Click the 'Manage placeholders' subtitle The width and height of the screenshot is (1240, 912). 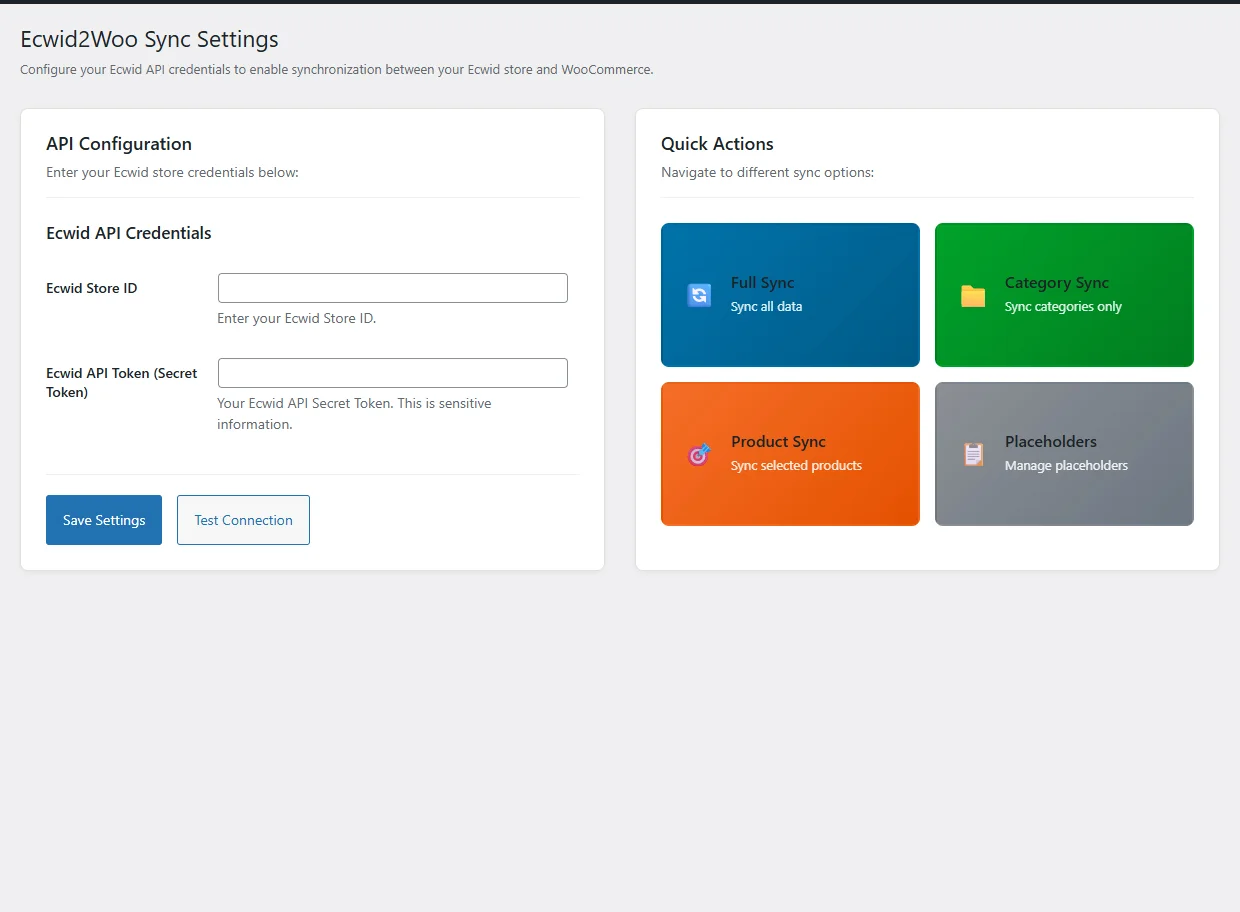(1066, 466)
